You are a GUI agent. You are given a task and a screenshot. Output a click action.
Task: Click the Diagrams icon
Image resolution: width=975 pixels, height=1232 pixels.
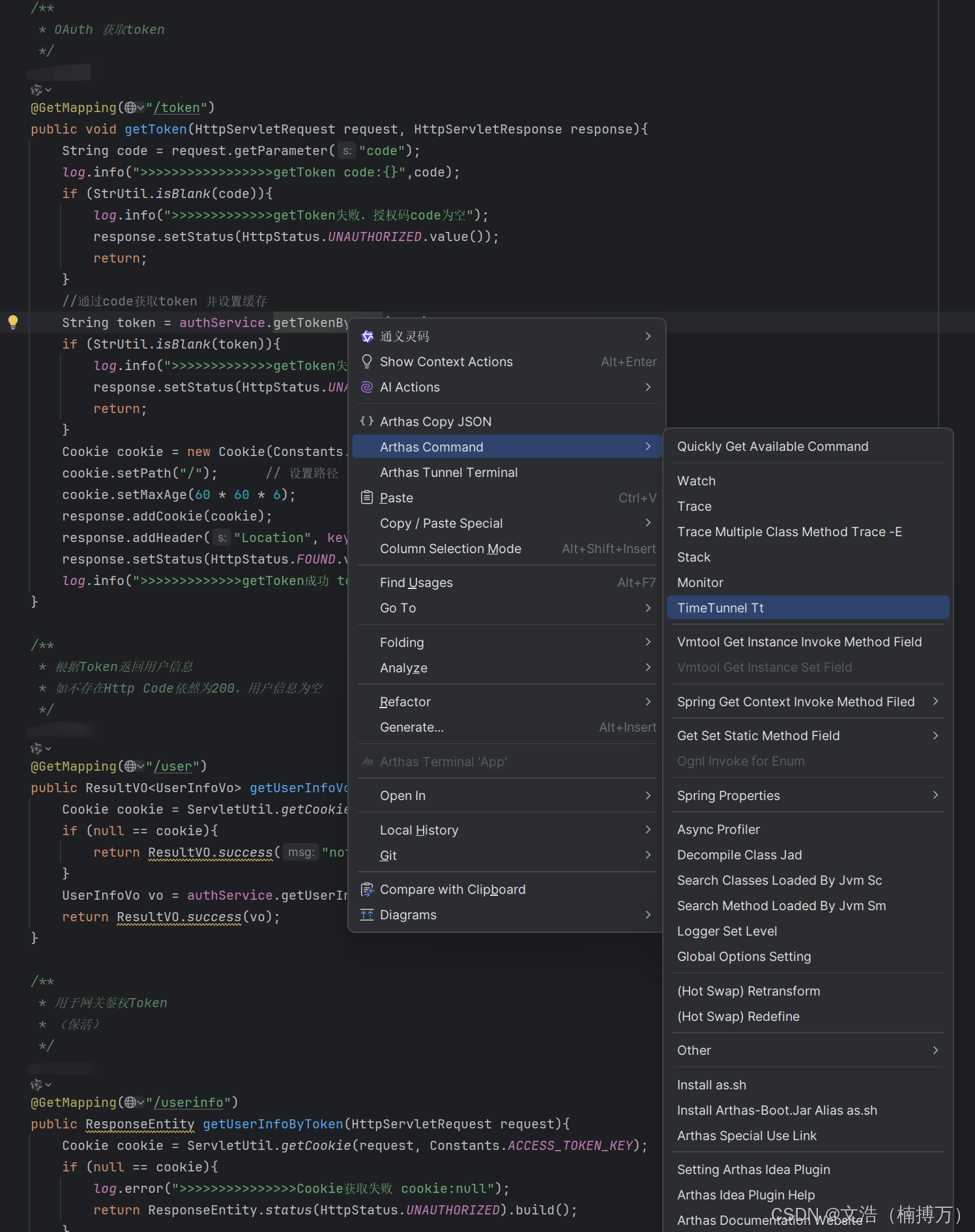coord(367,915)
